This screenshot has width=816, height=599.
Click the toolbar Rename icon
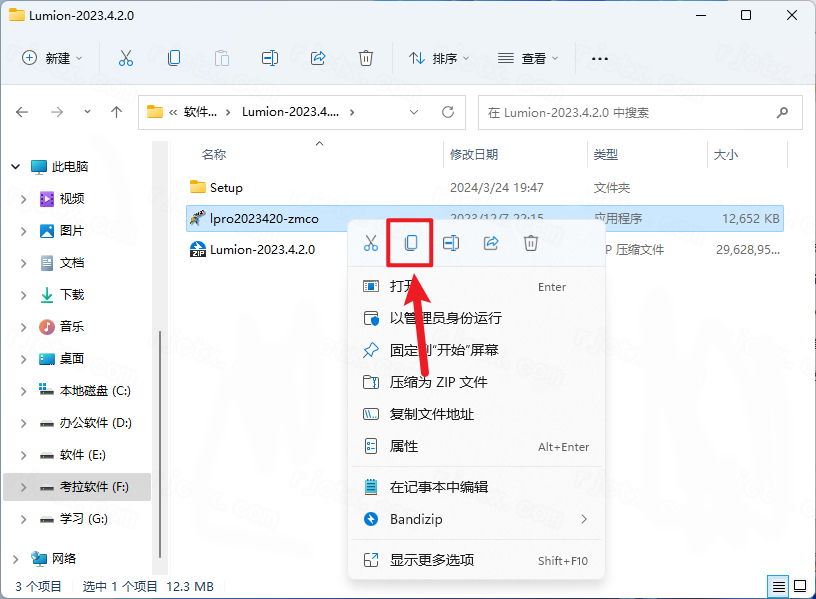coord(270,58)
